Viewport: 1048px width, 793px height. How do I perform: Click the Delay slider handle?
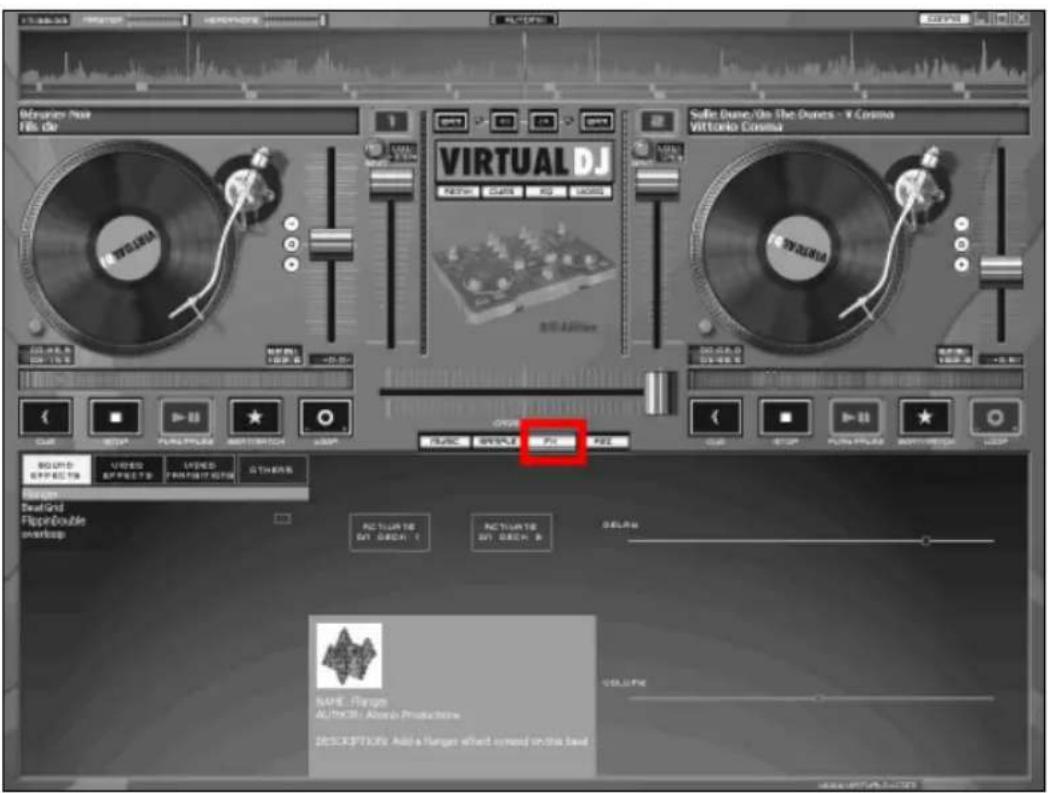coord(926,540)
